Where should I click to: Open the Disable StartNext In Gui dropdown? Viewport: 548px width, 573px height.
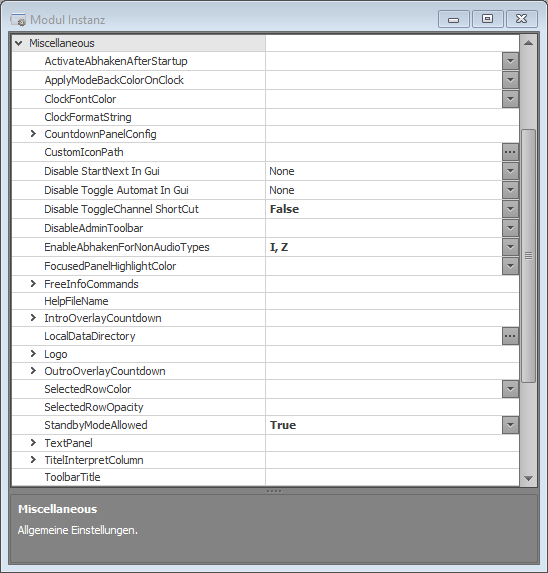(x=510, y=171)
